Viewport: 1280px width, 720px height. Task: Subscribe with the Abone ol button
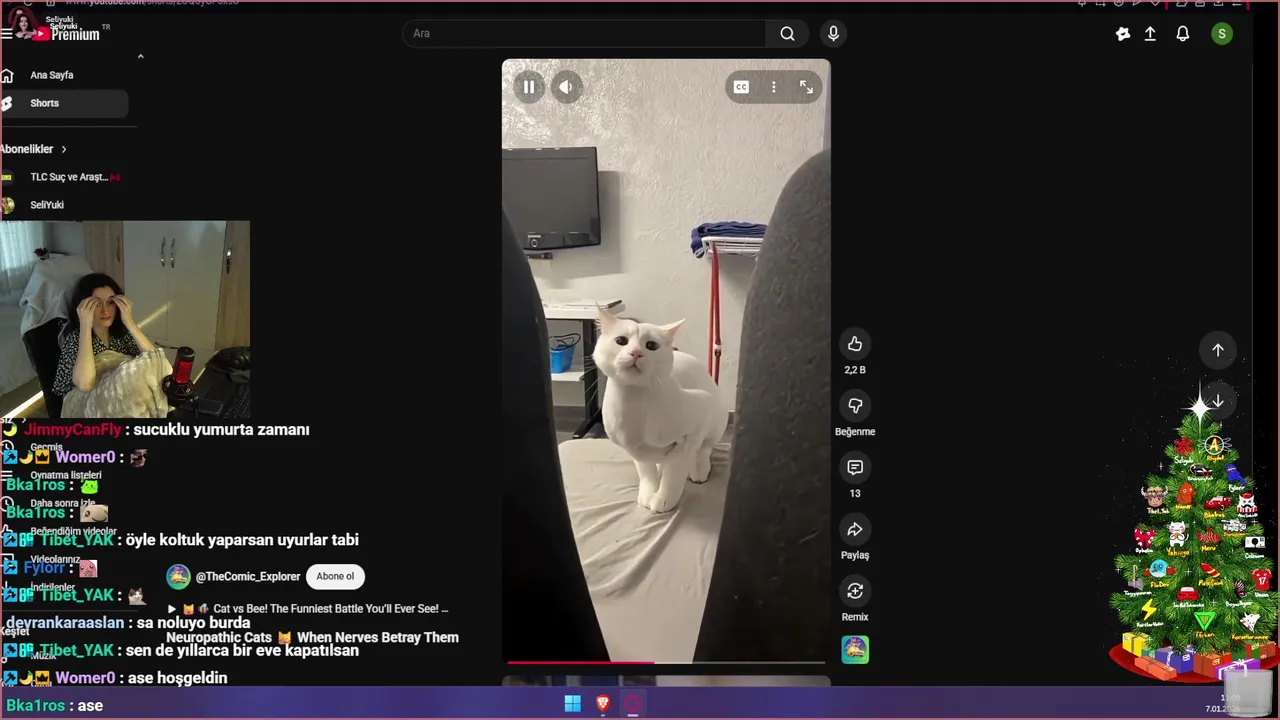pos(335,576)
